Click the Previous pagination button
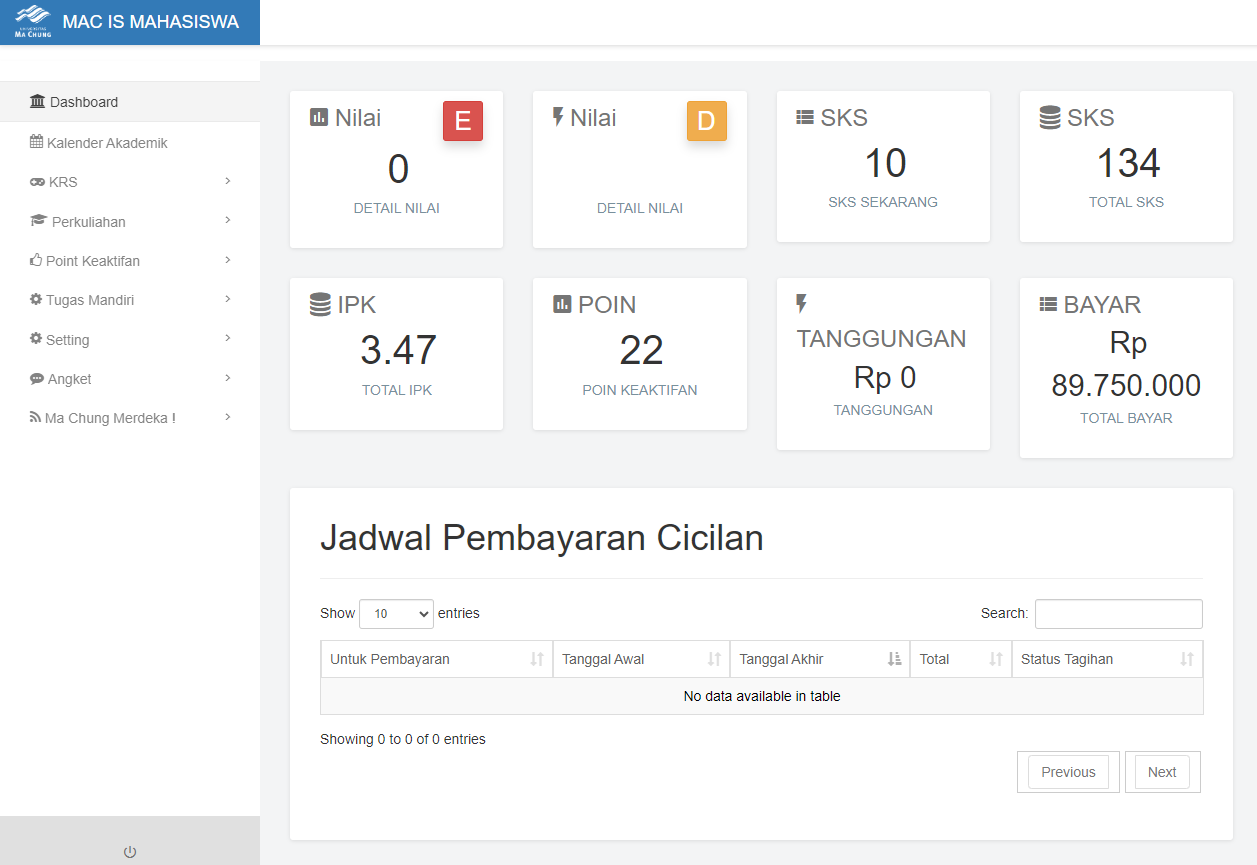The height and width of the screenshot is (865, 1257). [1068, 772]
